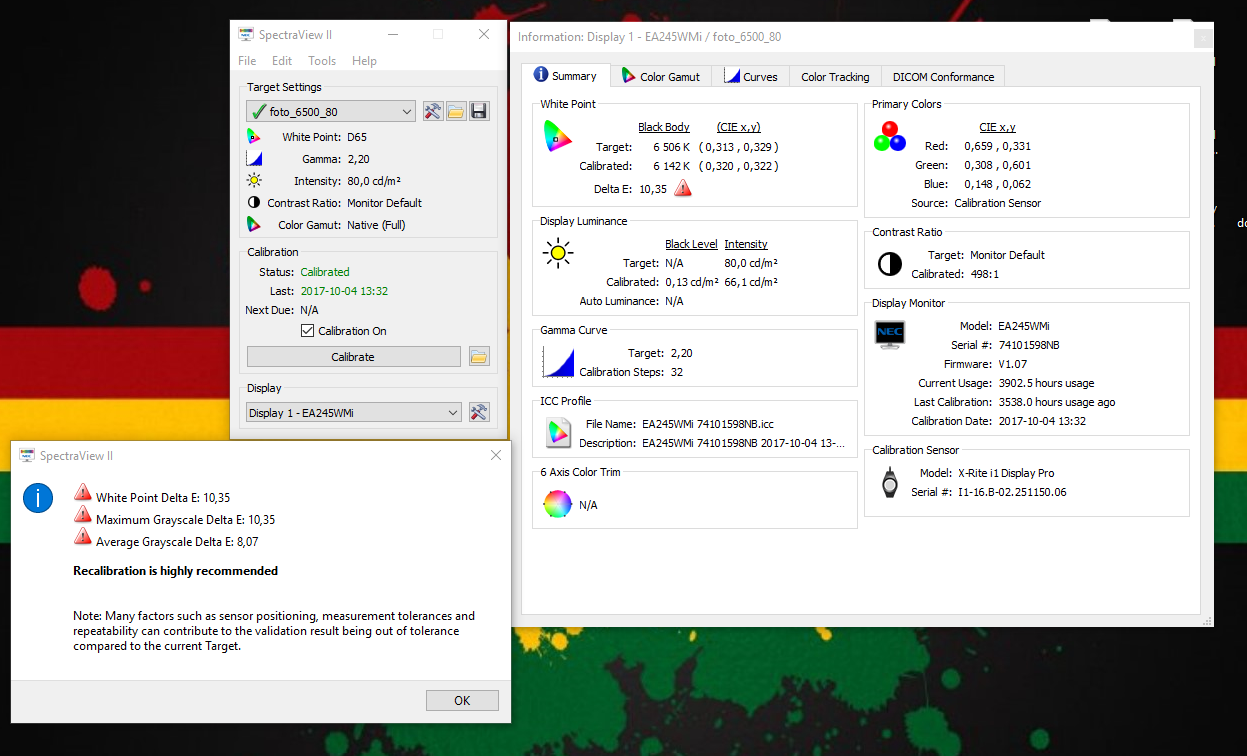1247x756 pixels.
Task: Open the Color Tracking tab
Action: click(835, 76)
